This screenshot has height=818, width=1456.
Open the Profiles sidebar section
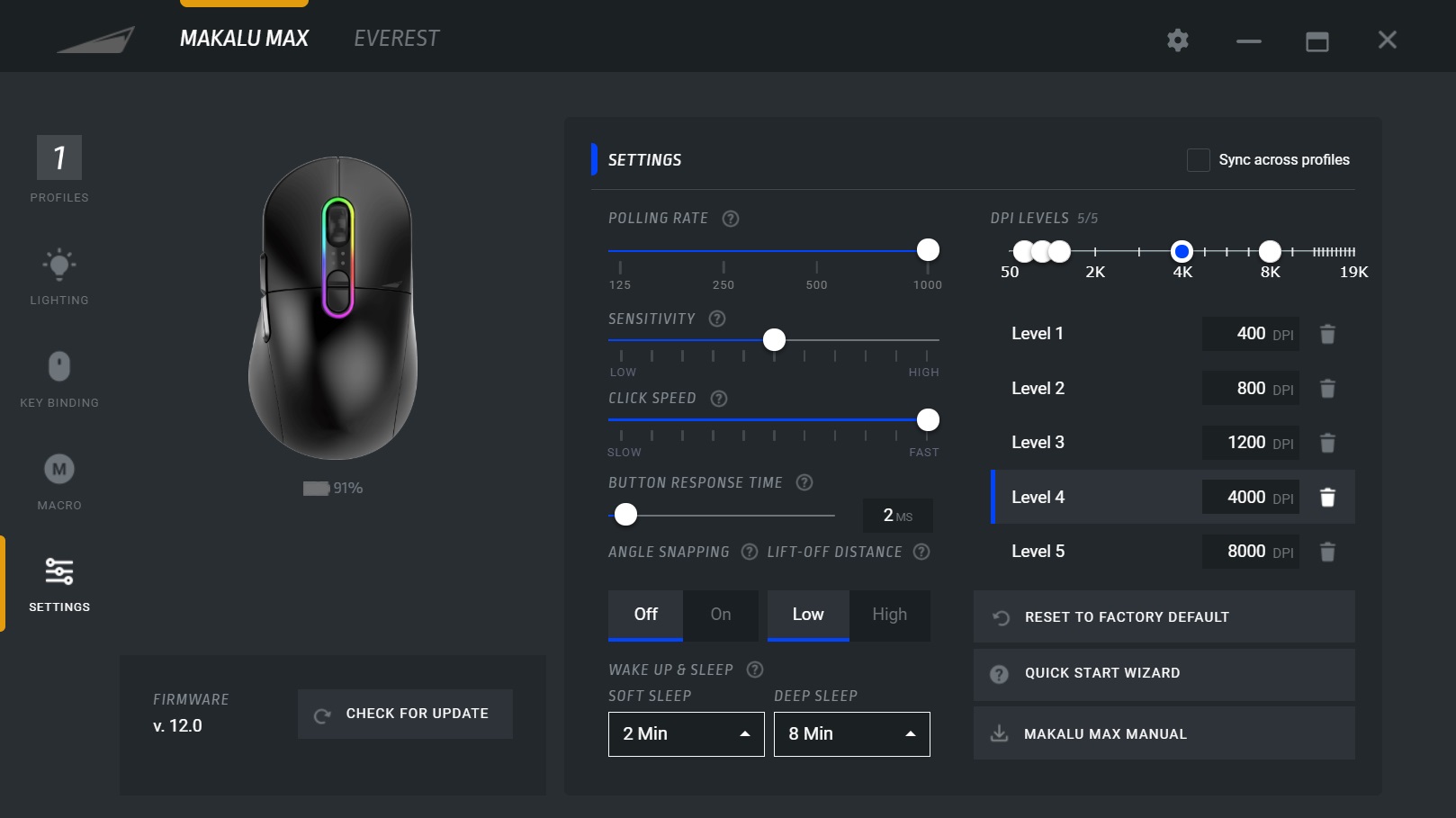click(x=59, y=169)
